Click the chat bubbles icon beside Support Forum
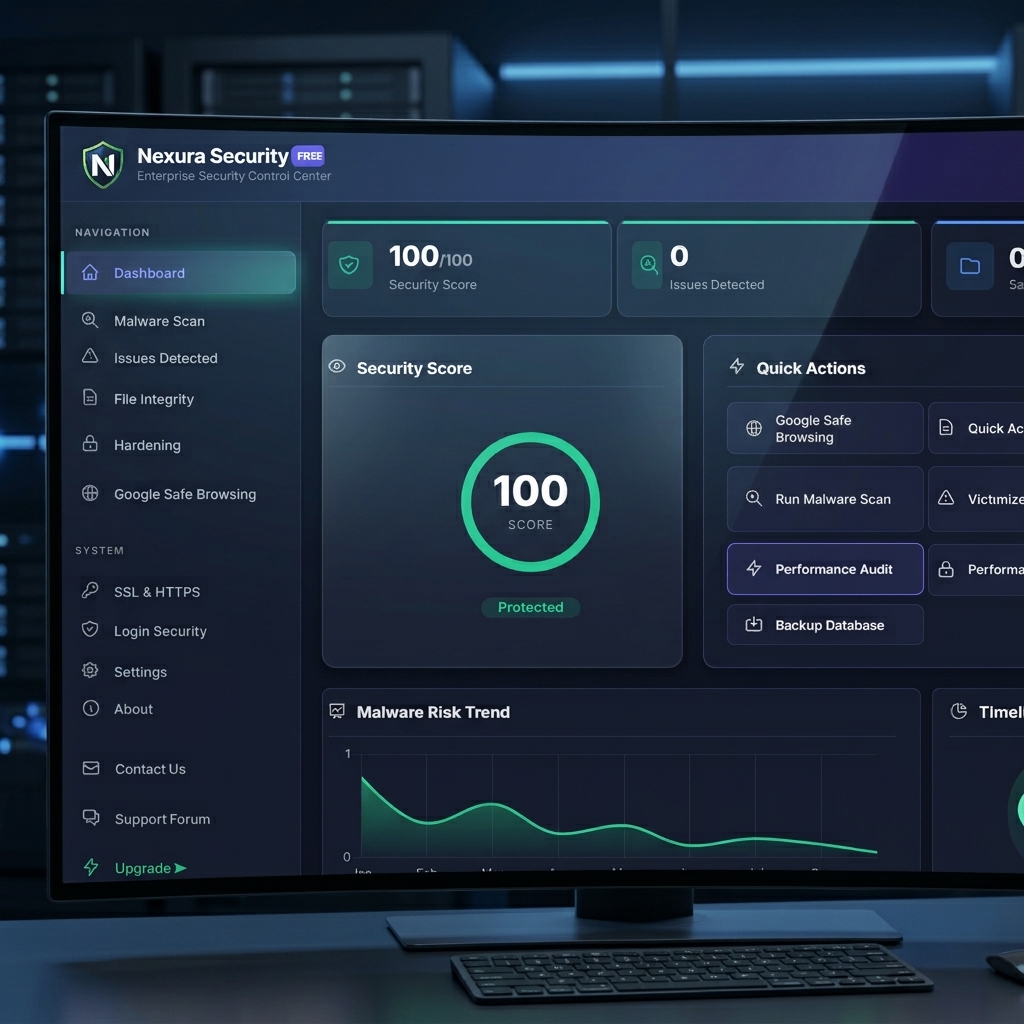1024x1024 pixels. (x=91, y=817)
